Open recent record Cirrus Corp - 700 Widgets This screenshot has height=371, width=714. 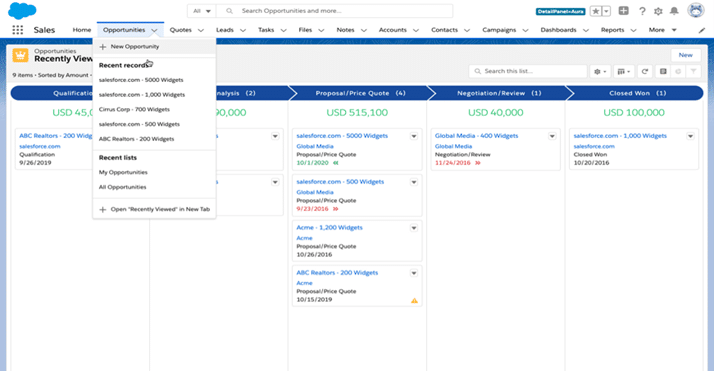134,110
